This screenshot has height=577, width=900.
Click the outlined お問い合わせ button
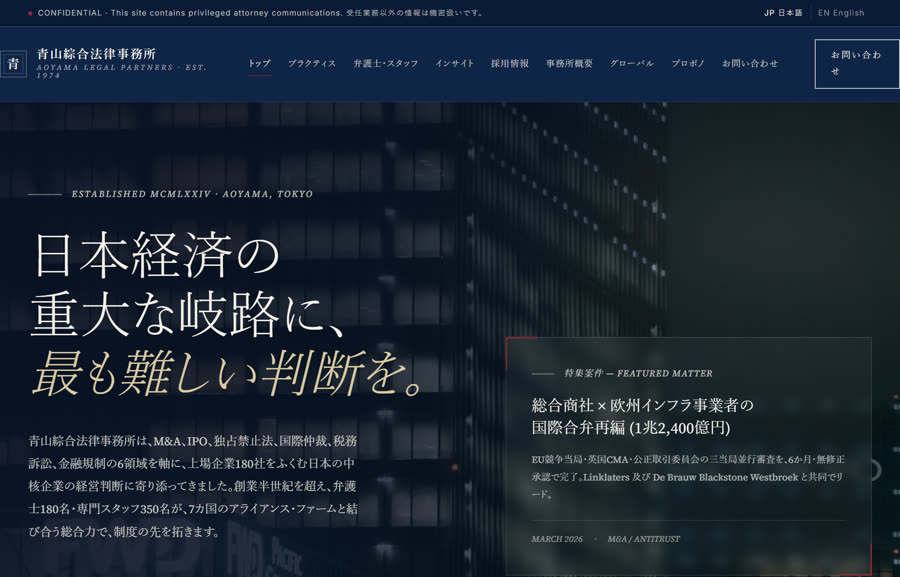(x=857, y=64)
